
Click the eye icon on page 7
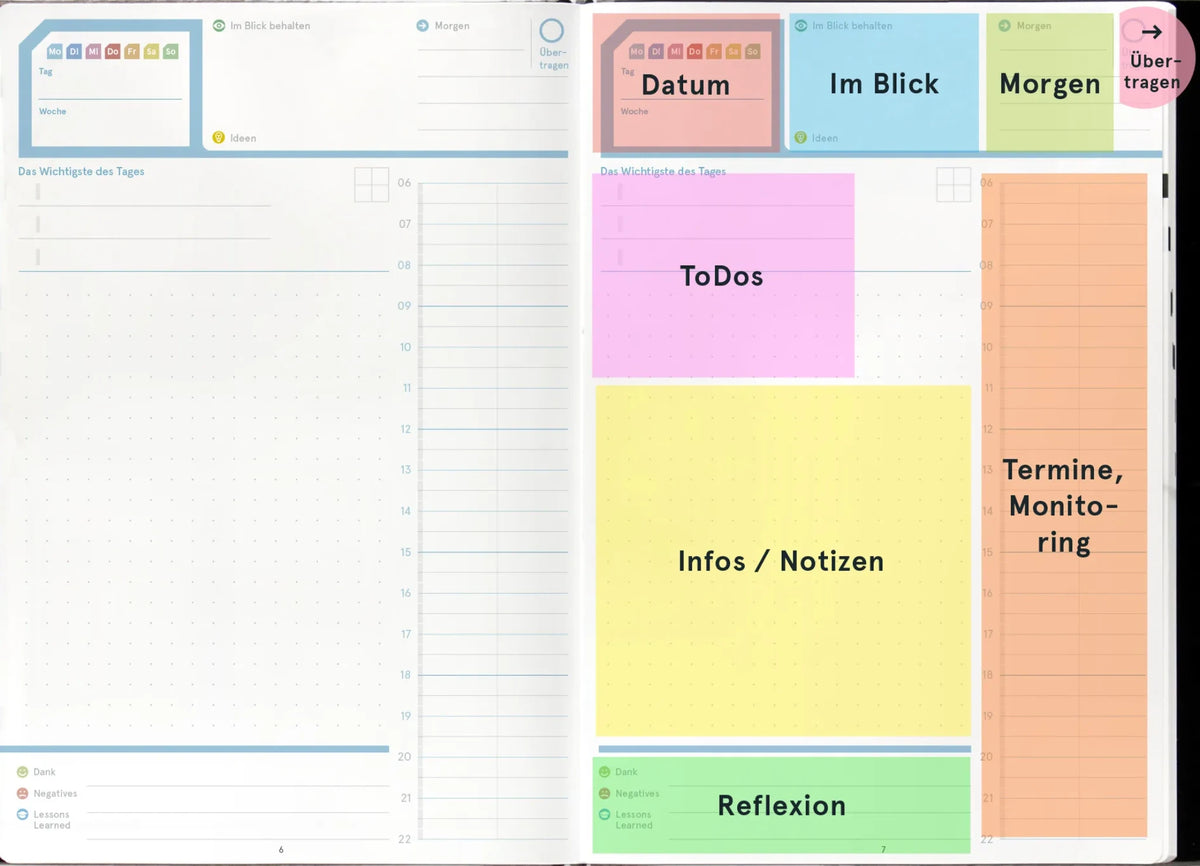coord(801,26)
